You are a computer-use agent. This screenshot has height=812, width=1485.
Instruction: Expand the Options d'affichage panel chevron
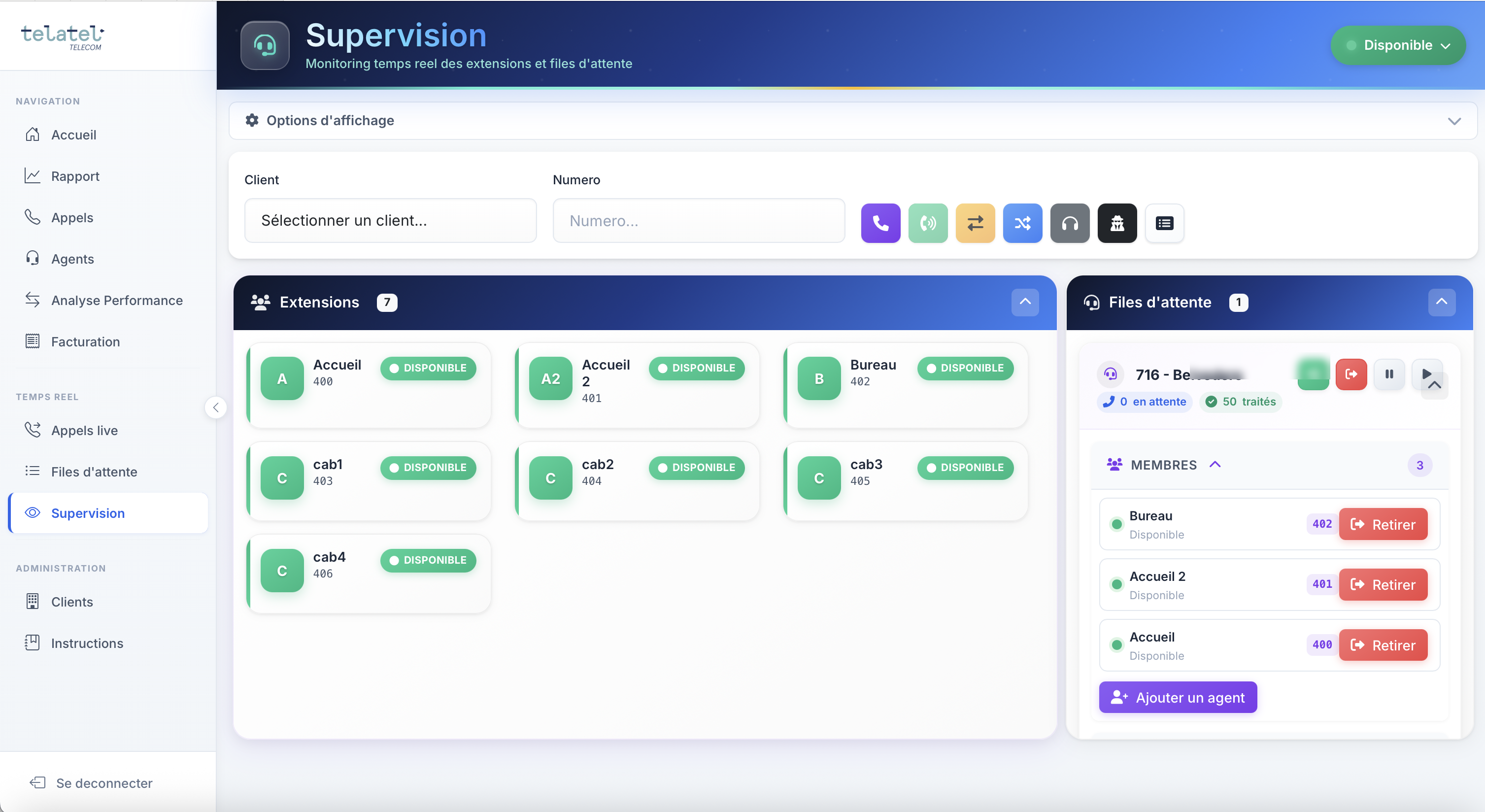(x=1454, y=121)
